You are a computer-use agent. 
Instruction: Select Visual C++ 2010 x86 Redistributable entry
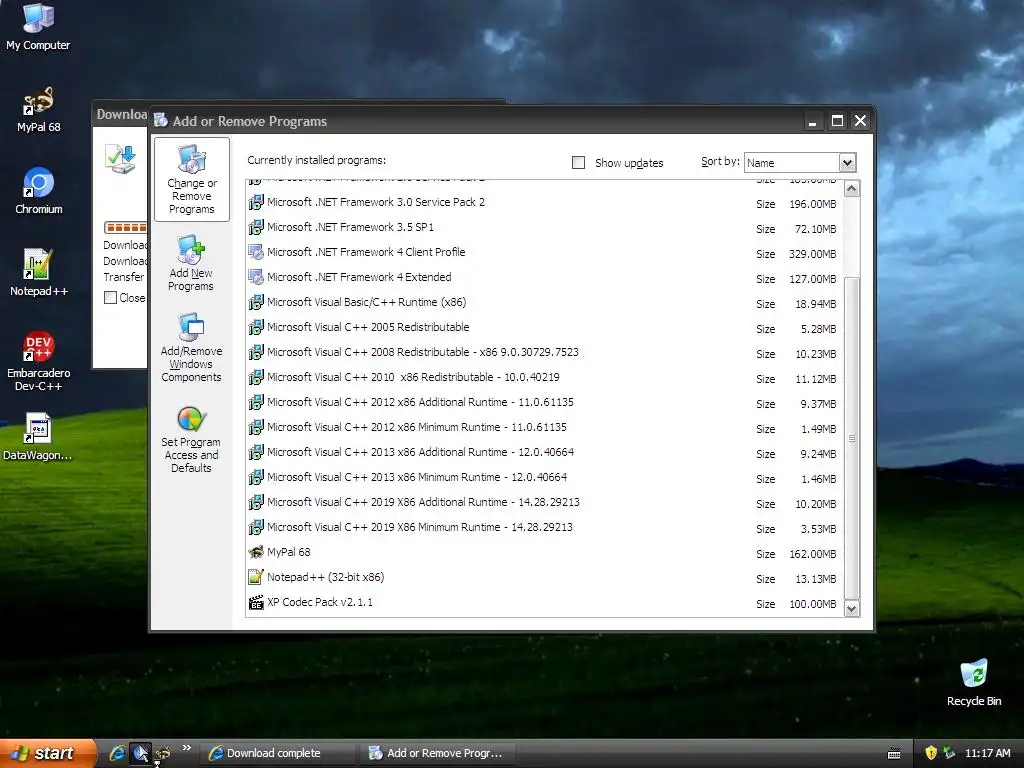coord(545,378)
